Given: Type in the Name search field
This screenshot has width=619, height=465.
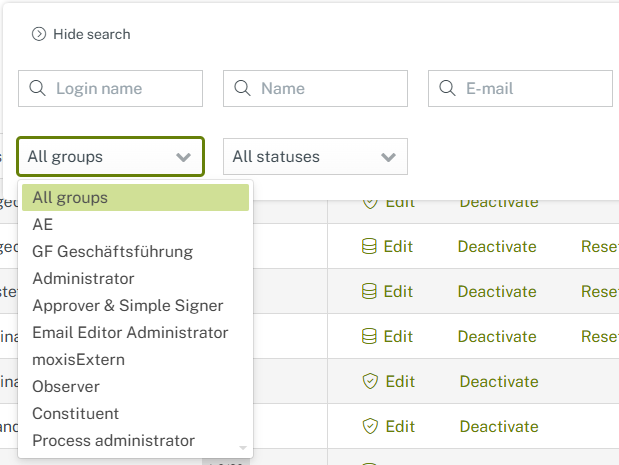Looking at the screenshot, I should tap(326, 88).
